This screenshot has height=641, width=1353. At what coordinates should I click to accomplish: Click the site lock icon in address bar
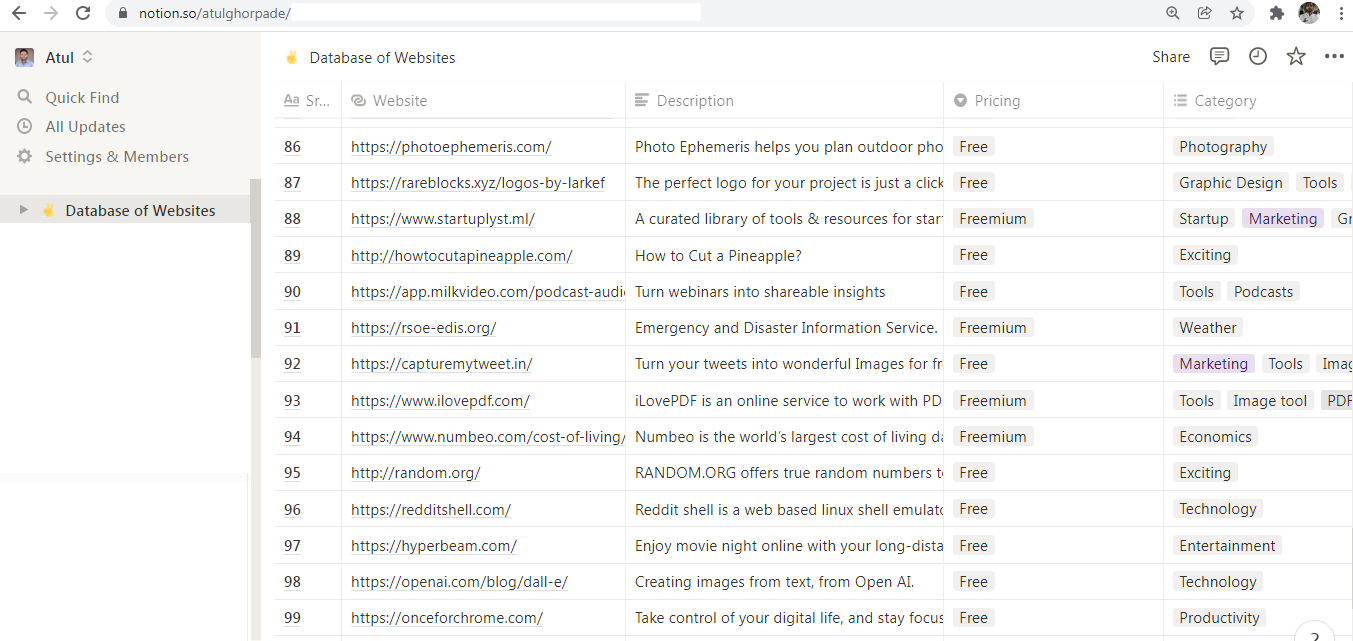click(x=123, y=13)
